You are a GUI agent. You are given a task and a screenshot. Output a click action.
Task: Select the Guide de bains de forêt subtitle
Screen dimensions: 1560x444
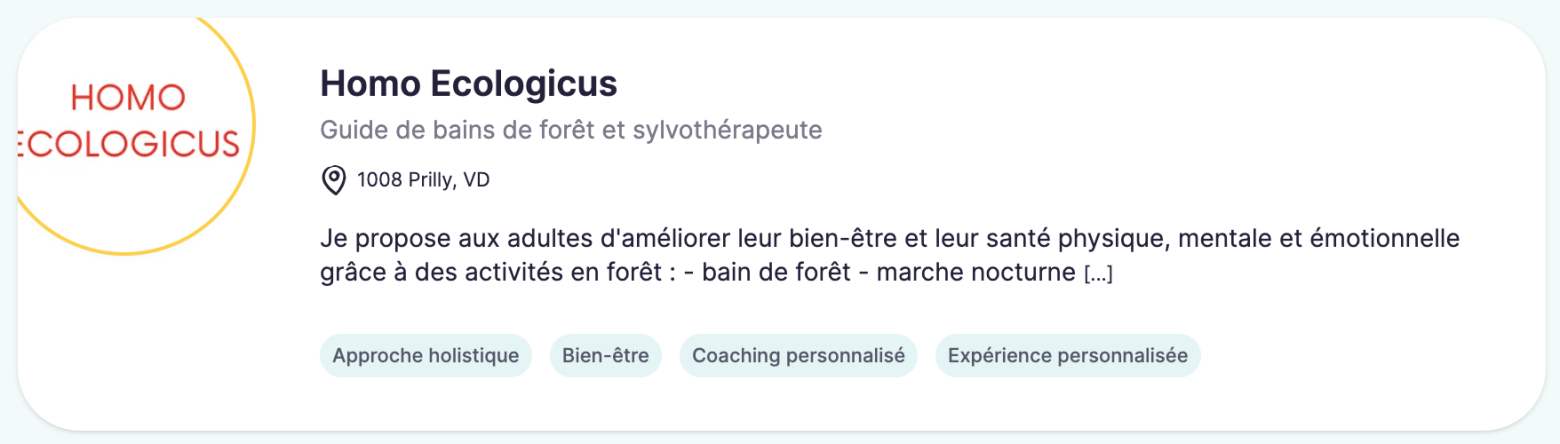tap(571, 131)
